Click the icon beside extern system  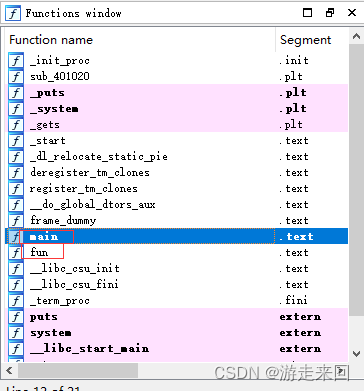[x=16, y=333]
